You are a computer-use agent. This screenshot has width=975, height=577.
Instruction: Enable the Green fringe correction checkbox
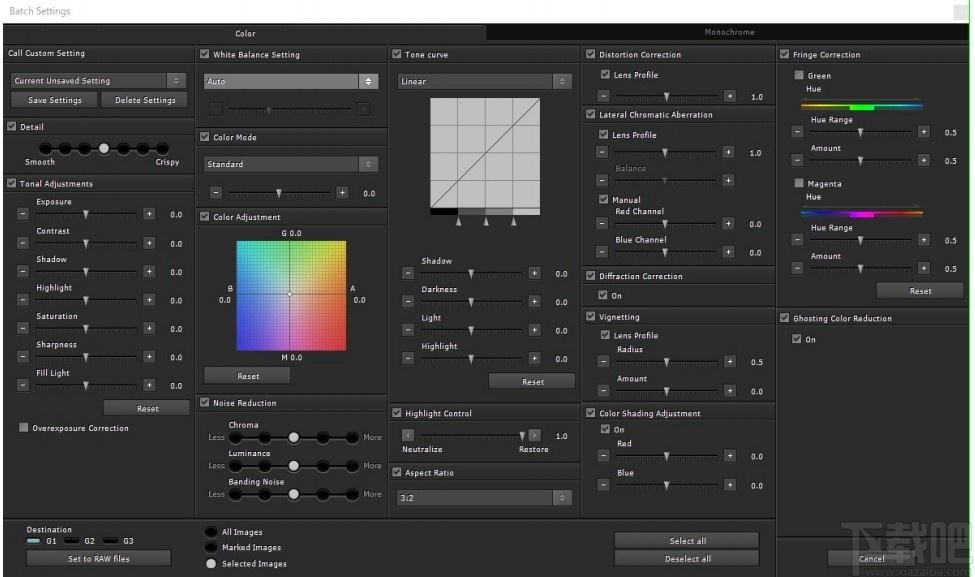point(799,75)
